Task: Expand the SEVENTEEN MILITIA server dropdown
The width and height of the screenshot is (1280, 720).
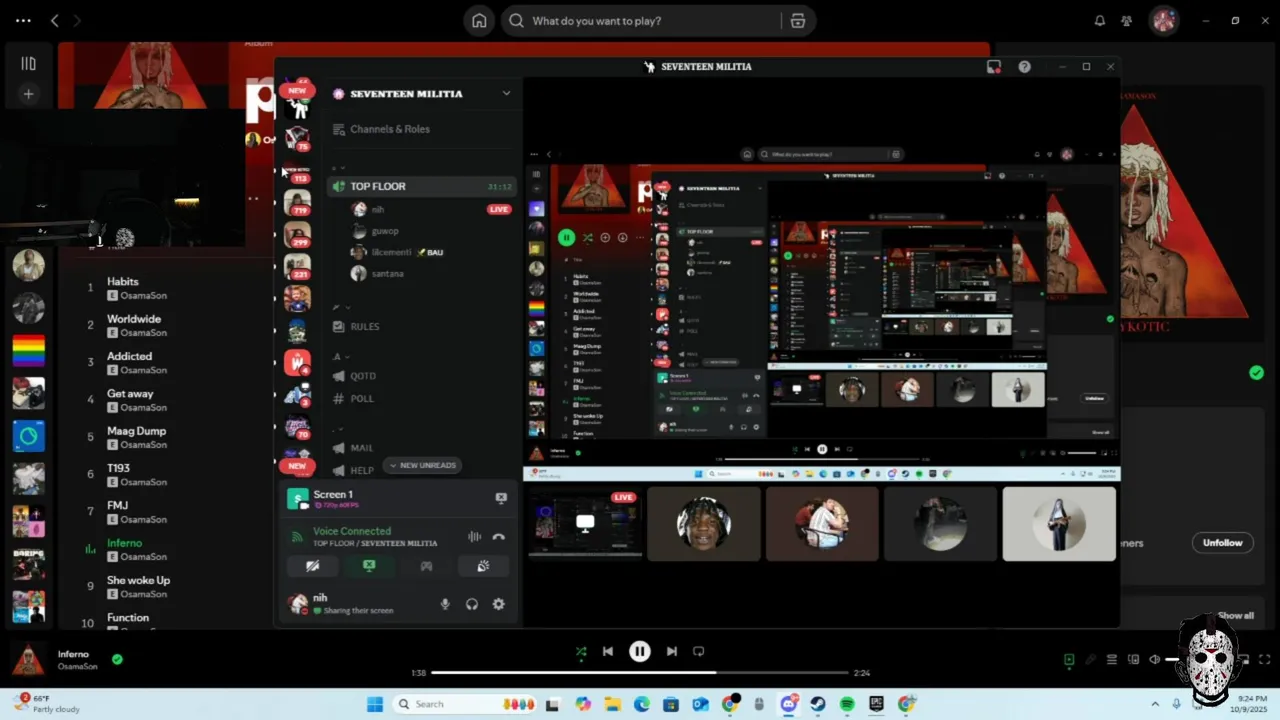Action: pos(506,93)
